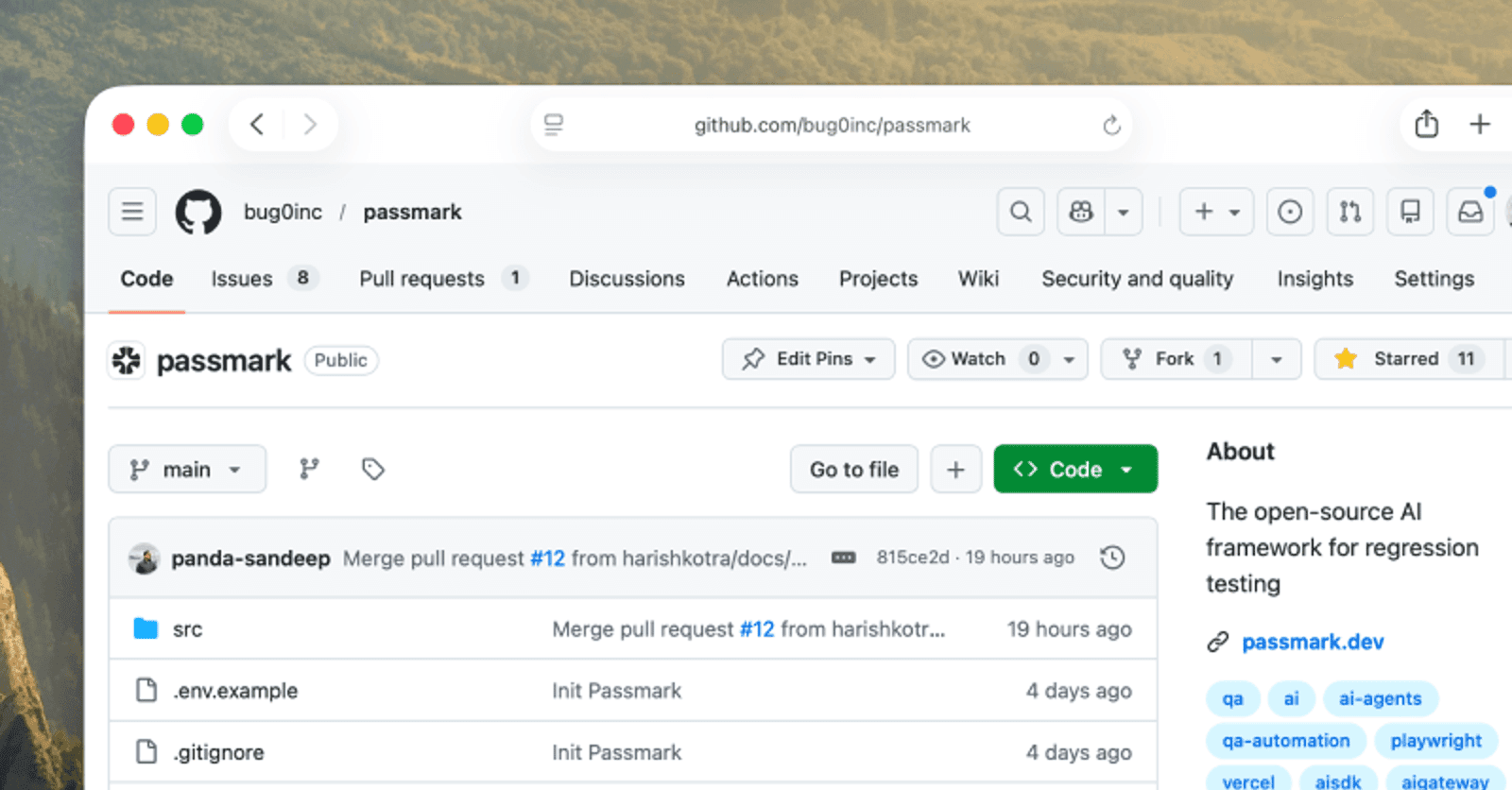Image resolution: width=1512 pixels, height=790 pixels.
Task: Open Init Passmark commit for .gitignore
Action: tap(616, 752)
